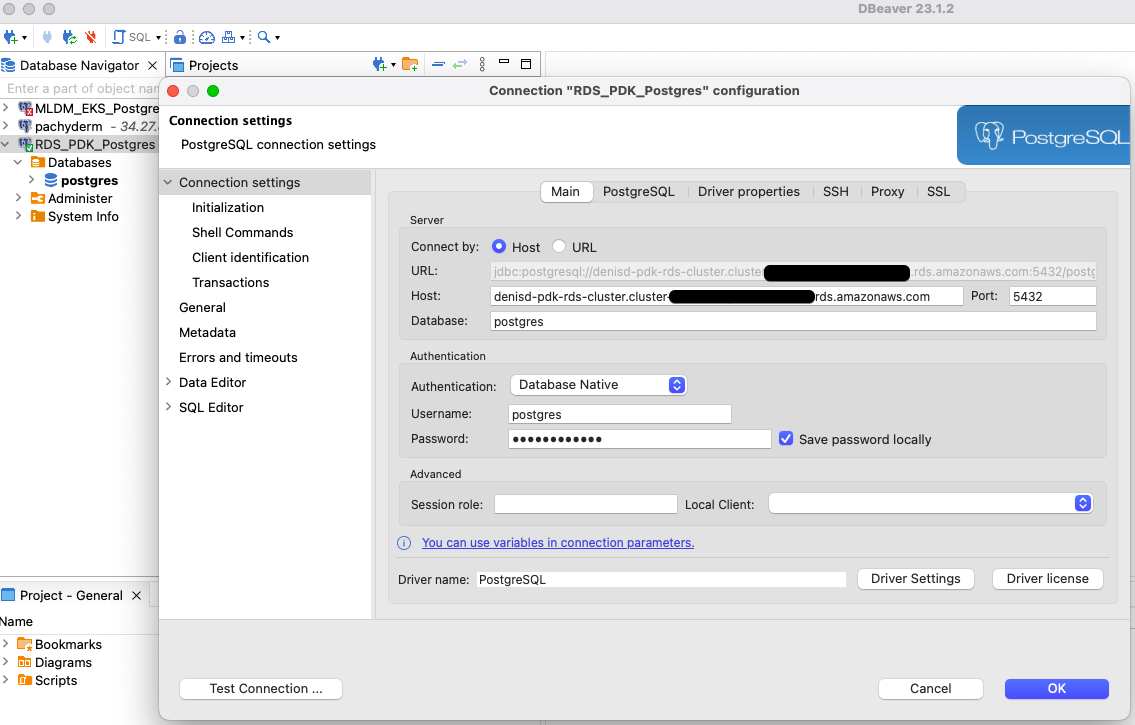Expand the postgres database node
The width and height of the screenshot is (1135, 725).
click(31, 180)
